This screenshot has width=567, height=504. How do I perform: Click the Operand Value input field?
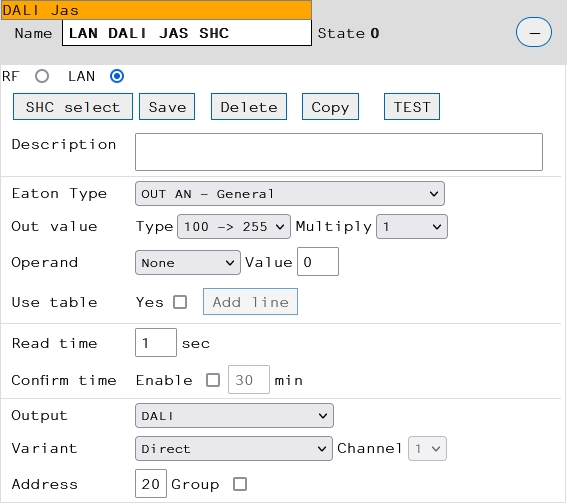tap(318, 262)
